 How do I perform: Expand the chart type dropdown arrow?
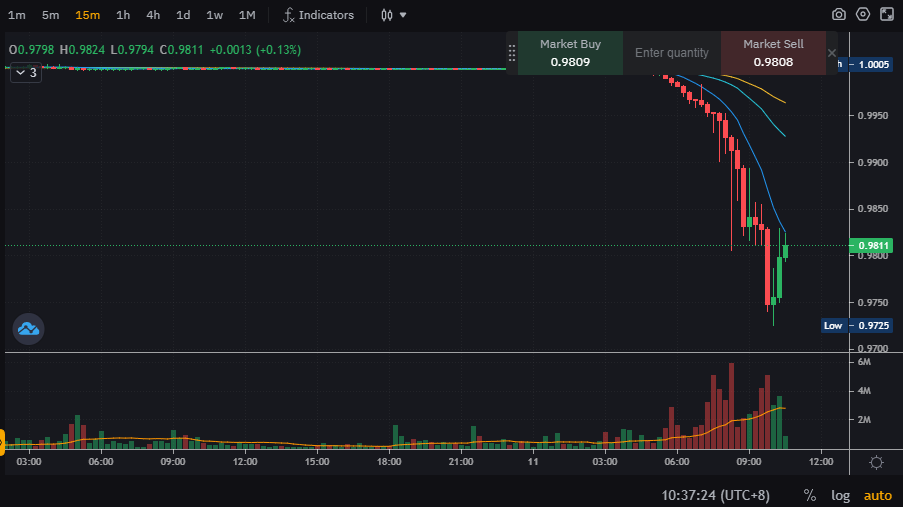(403, 15)
